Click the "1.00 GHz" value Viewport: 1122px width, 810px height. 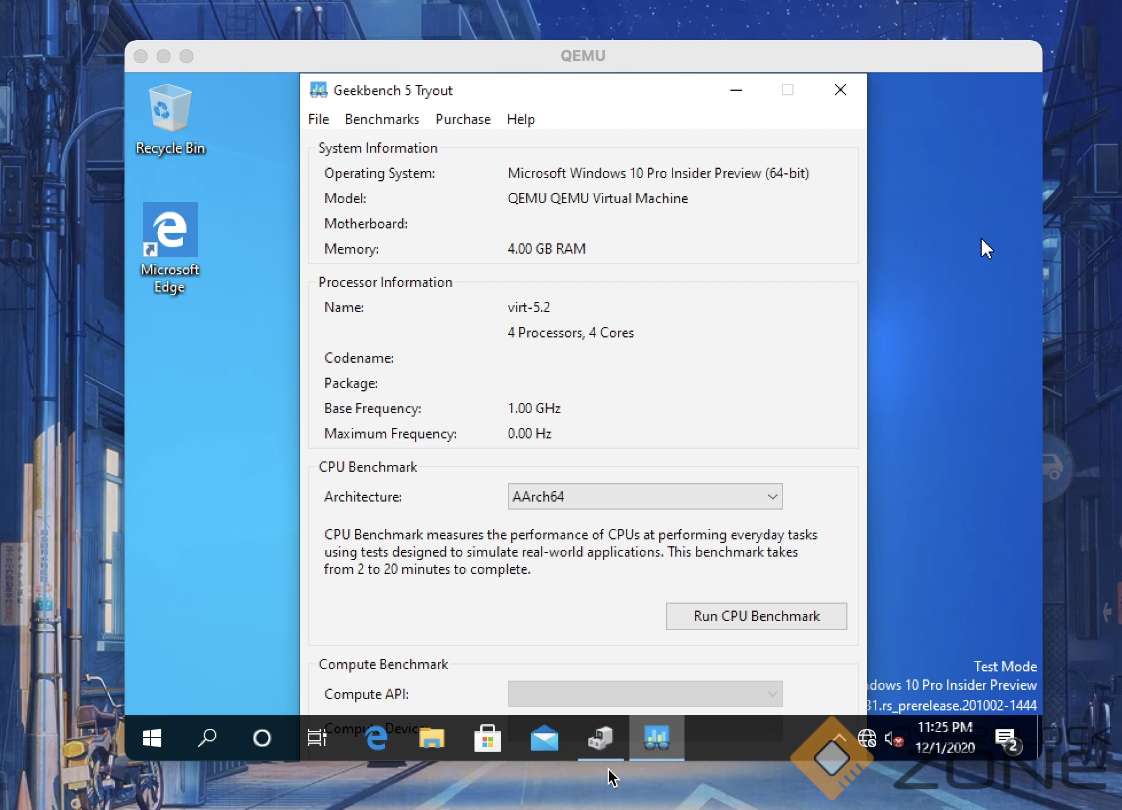534,409
